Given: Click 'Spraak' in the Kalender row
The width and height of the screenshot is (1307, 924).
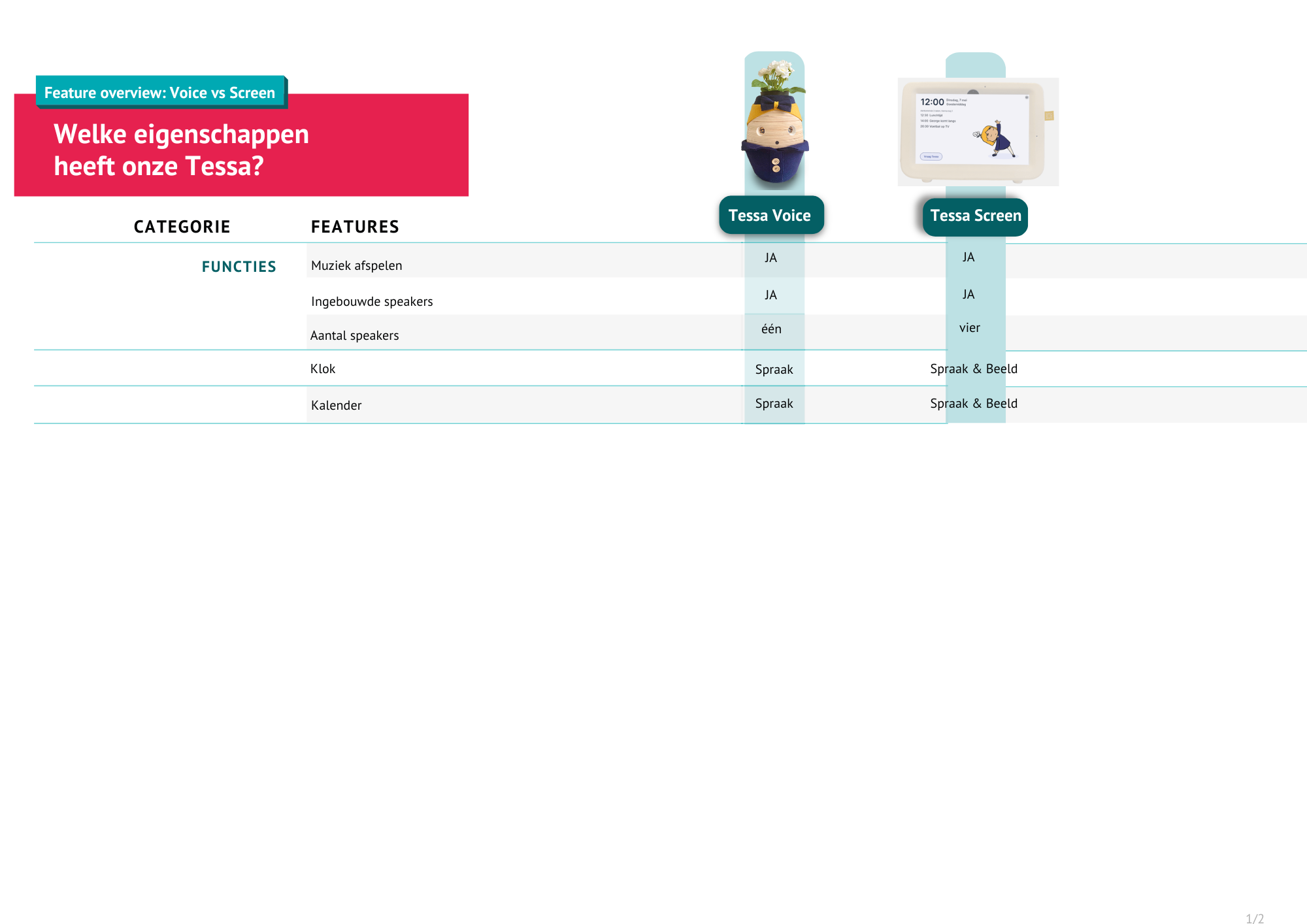Looking at the screenshot, I should point(774,403).
